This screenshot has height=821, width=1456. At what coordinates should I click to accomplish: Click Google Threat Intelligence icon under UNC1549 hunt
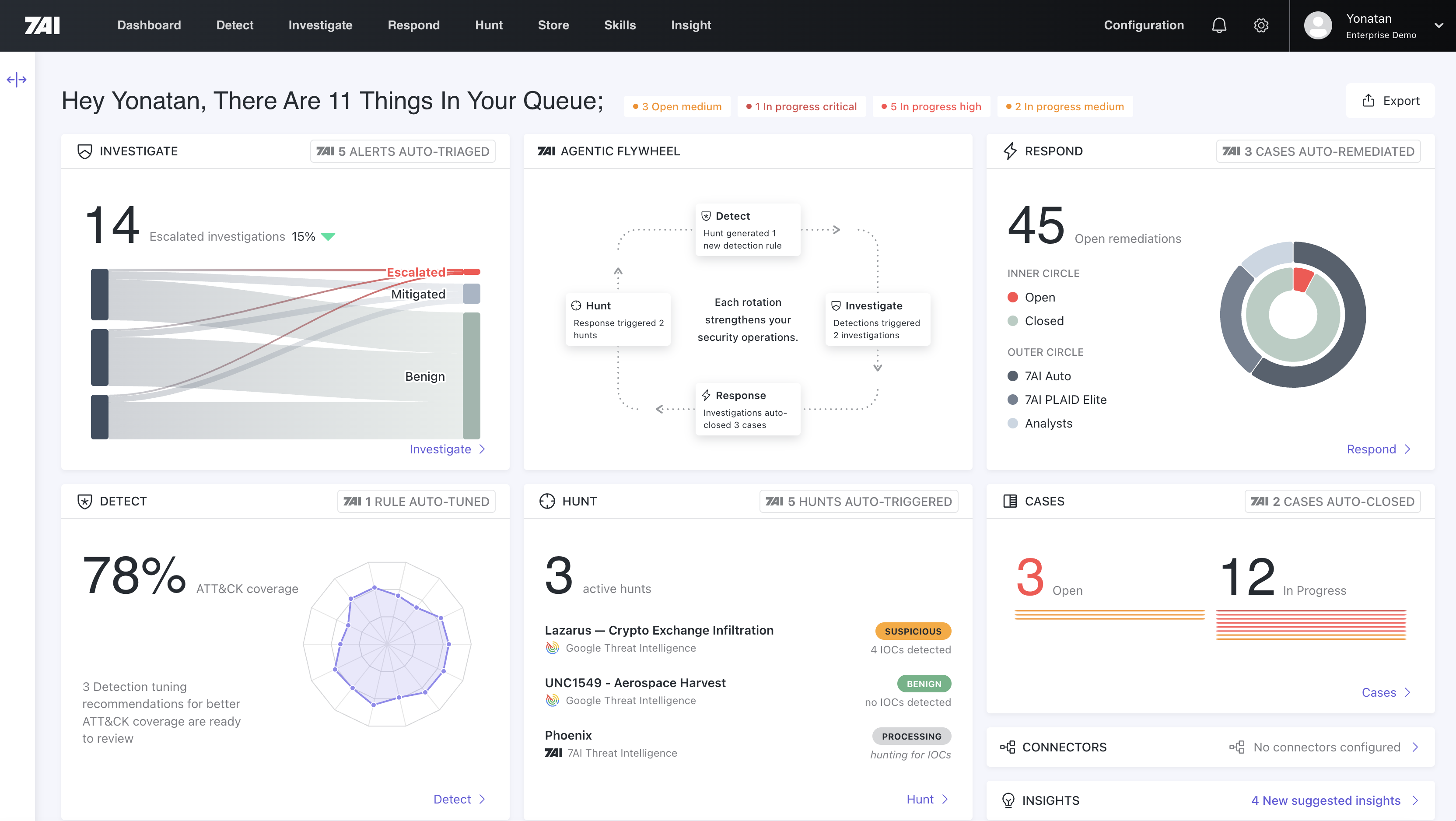(552, 701)
